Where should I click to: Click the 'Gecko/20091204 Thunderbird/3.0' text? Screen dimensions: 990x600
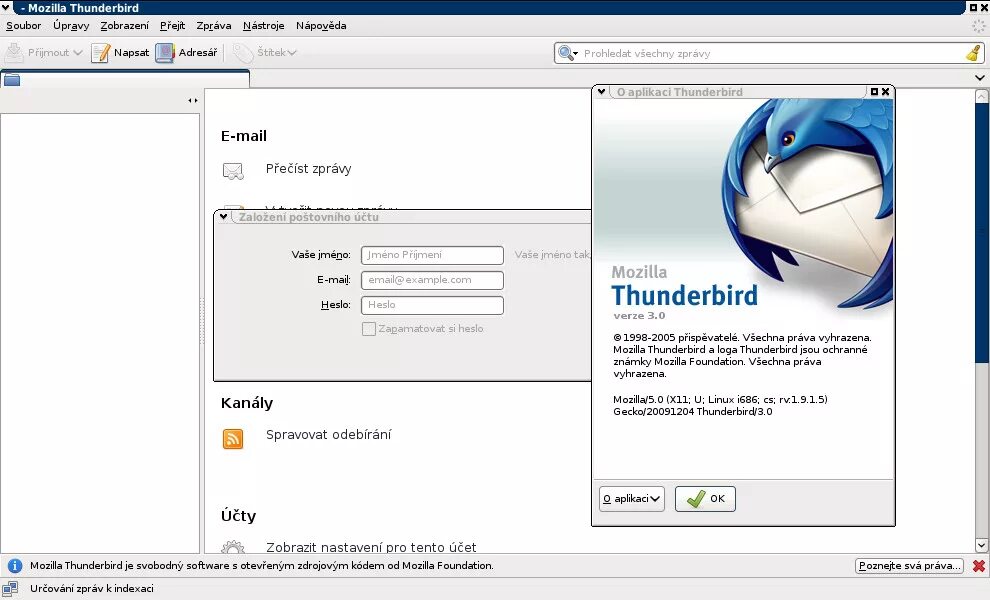coord(693,412)
